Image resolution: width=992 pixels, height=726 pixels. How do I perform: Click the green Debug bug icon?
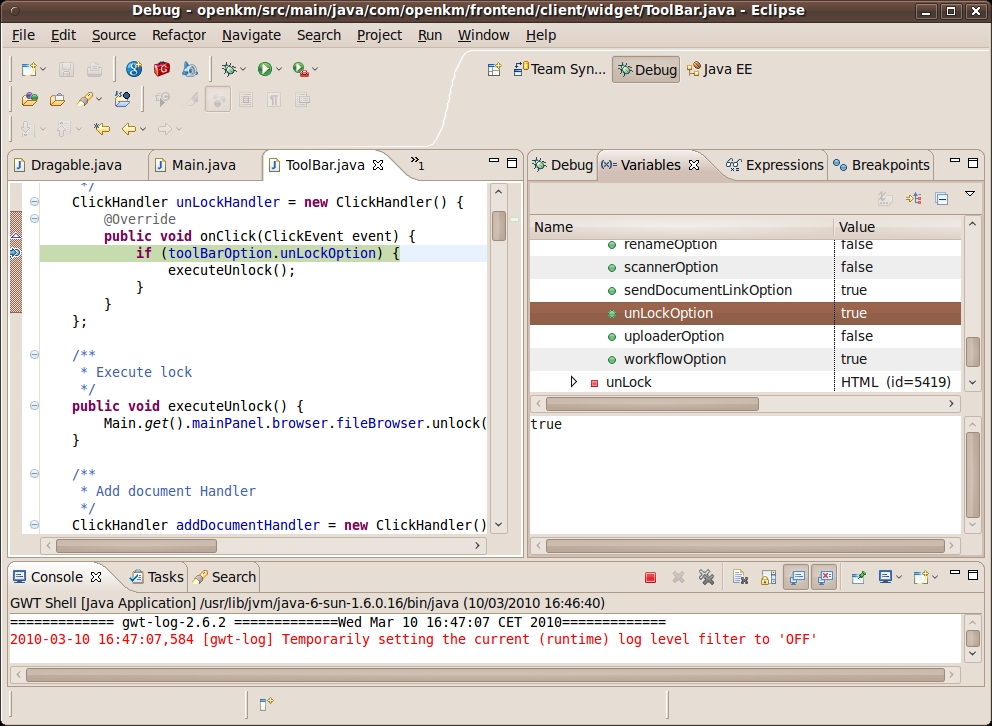tap(229, 69)
